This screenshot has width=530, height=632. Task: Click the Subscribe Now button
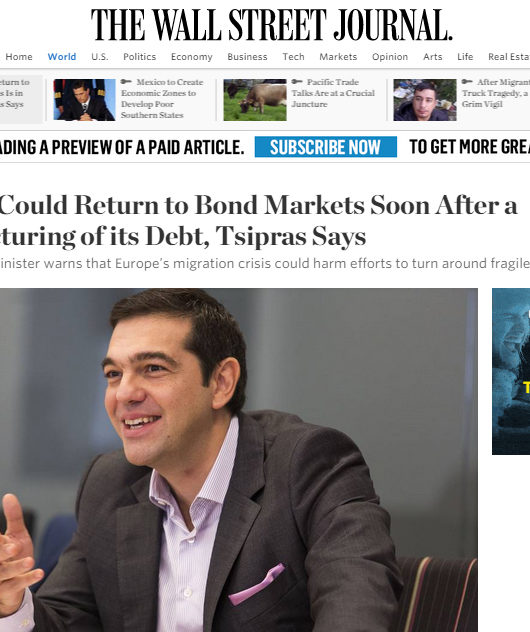[x=326, y=147]
